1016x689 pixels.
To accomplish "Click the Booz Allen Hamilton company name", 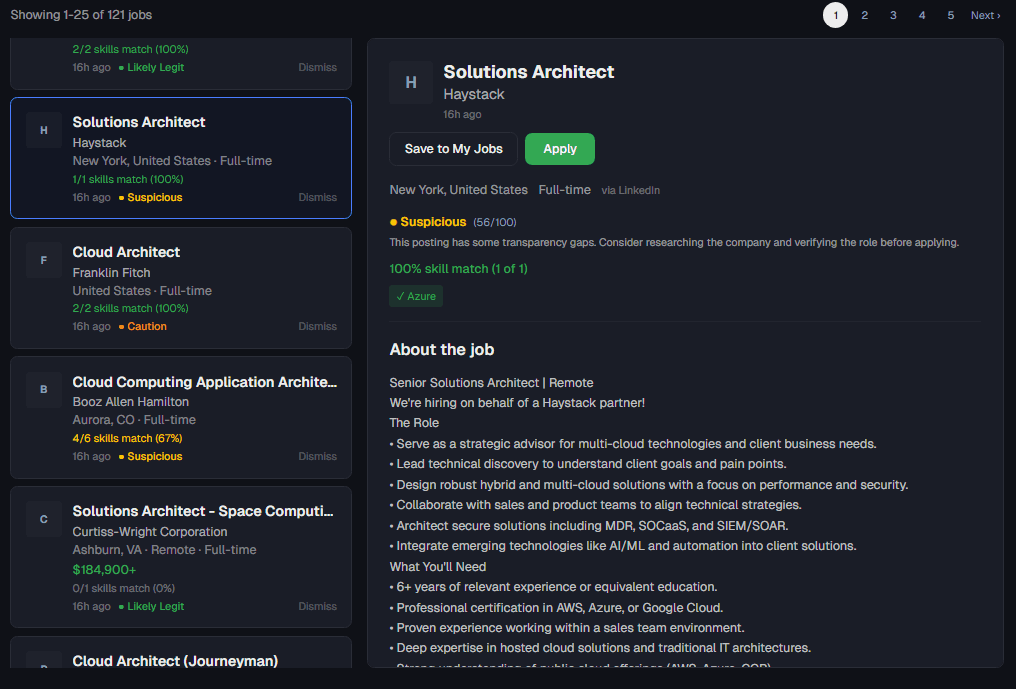I will click(x=131, y=402).
